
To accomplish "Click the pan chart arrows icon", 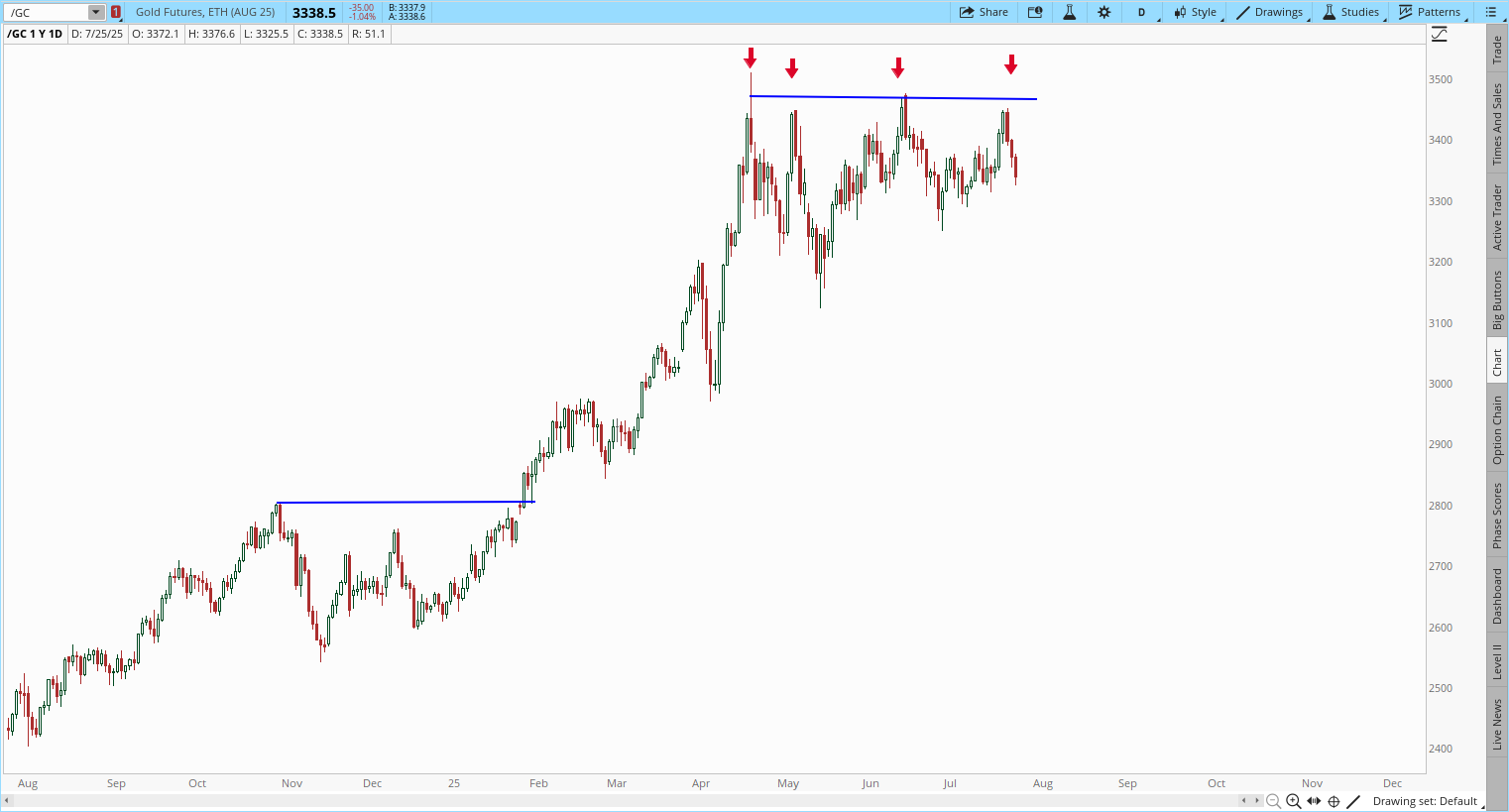I will click(1314, 801).
